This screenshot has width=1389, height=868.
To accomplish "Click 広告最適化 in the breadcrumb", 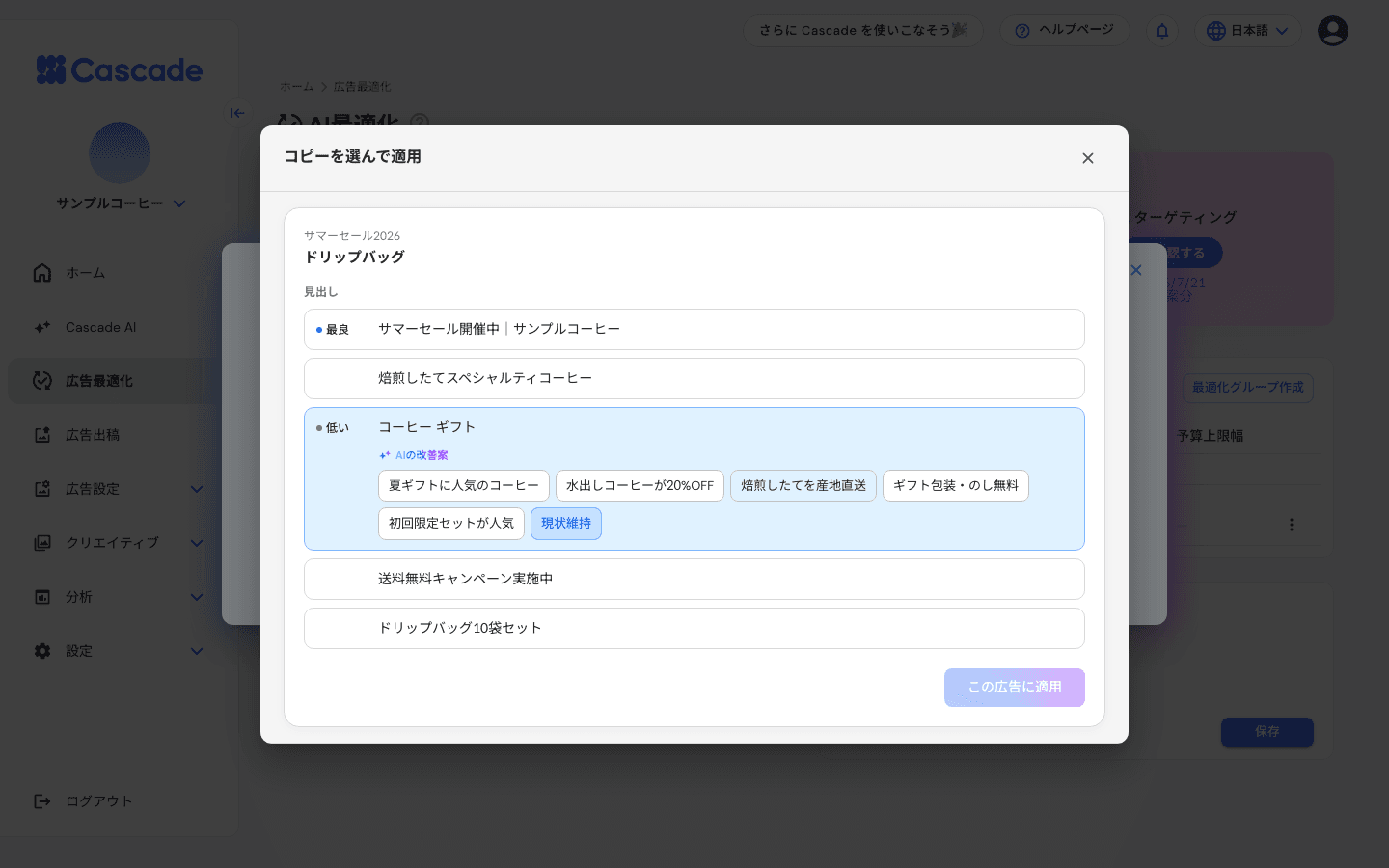I will 363,87.
